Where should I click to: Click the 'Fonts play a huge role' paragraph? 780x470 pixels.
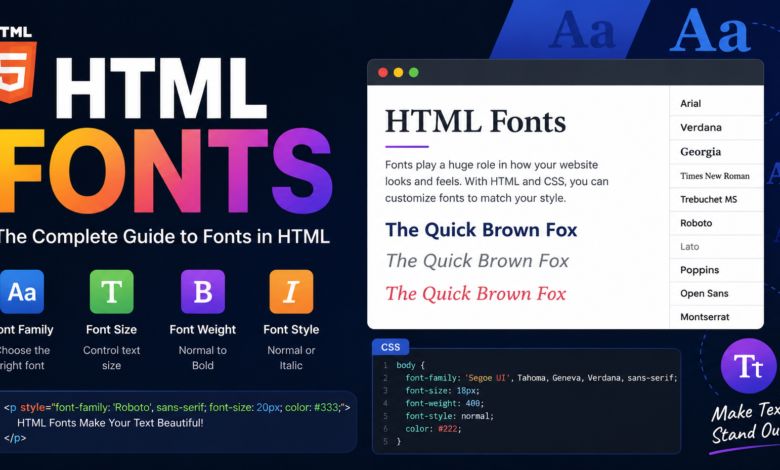coord(496,182)
